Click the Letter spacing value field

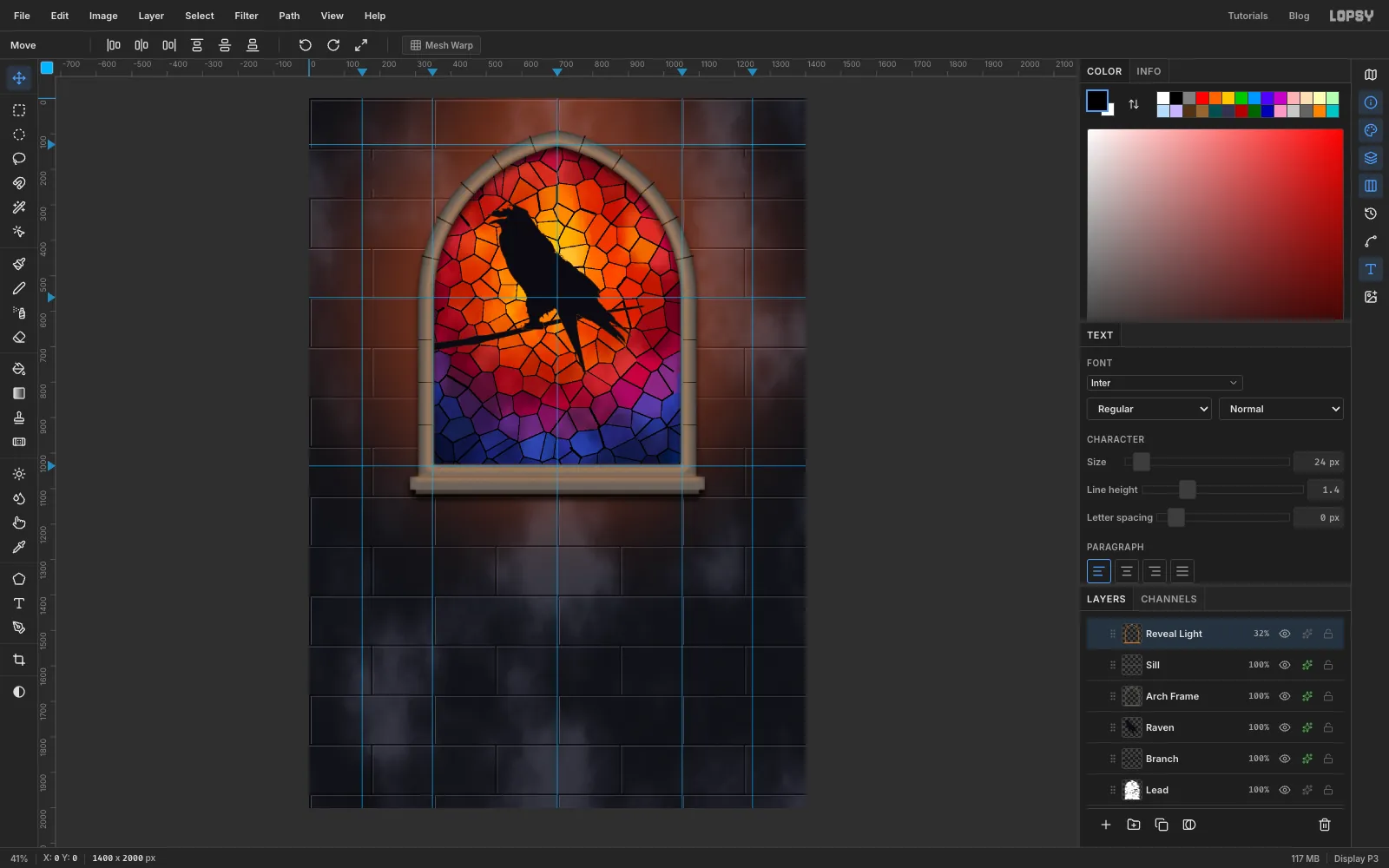pyautogui.click(x=1318, y=517)
